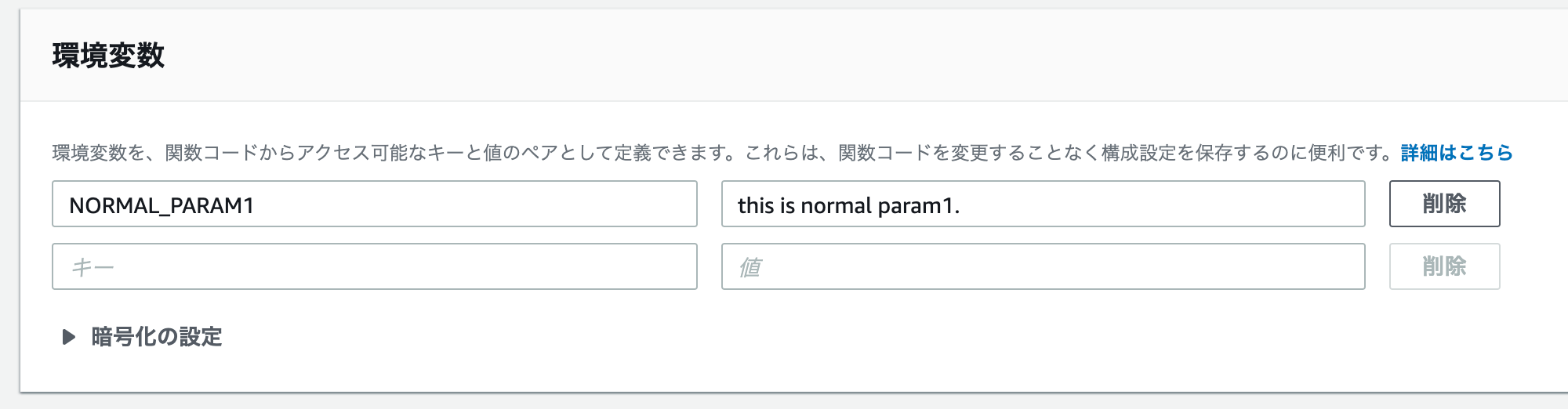The width and height of the screenshot is (1568, 409).
Task: Expand the 暗号化の設定 disclosure triangle
Action: tap(69, 337)
